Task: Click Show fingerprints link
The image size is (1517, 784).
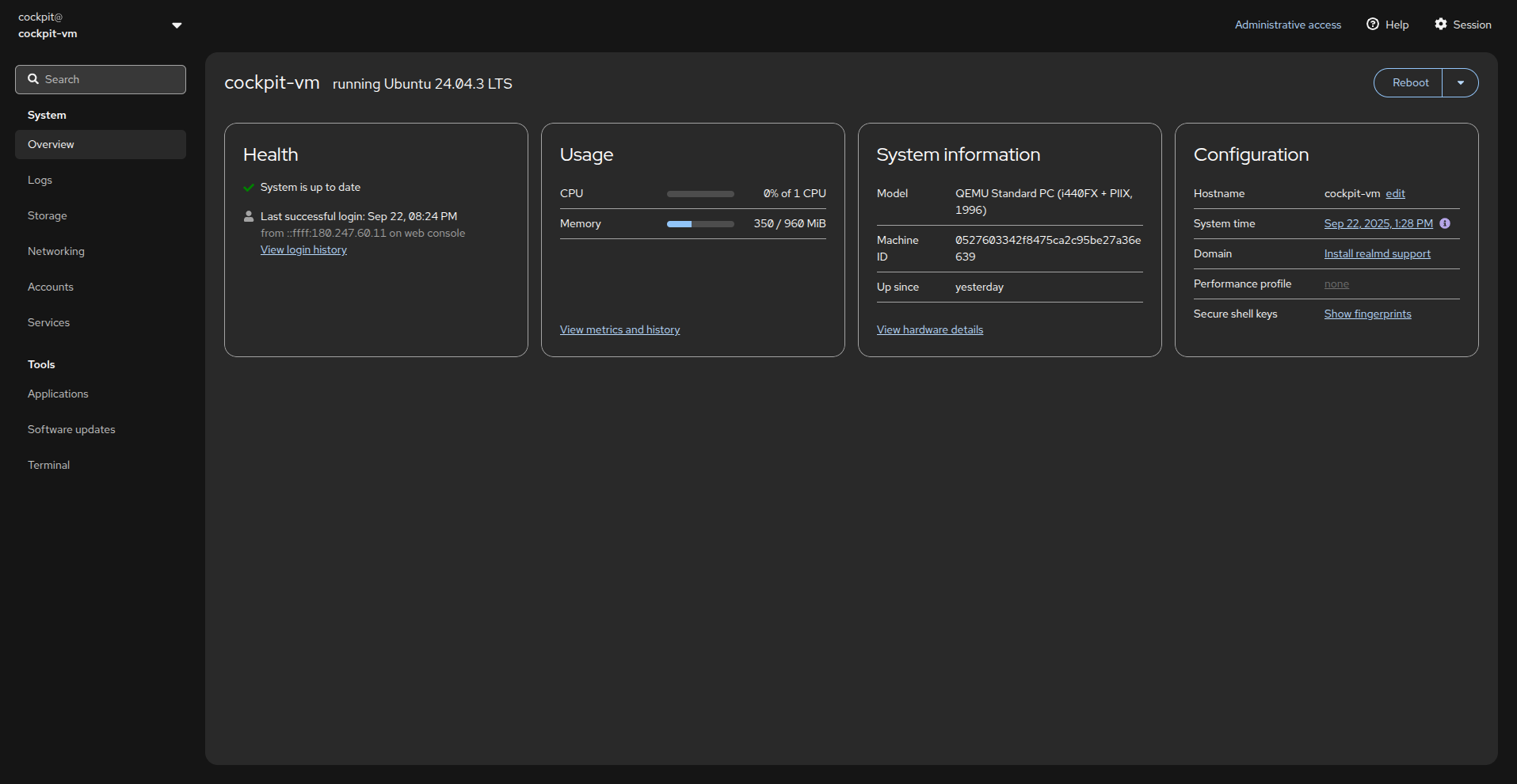Action: pyautogui.click(x=1367, y=314)
